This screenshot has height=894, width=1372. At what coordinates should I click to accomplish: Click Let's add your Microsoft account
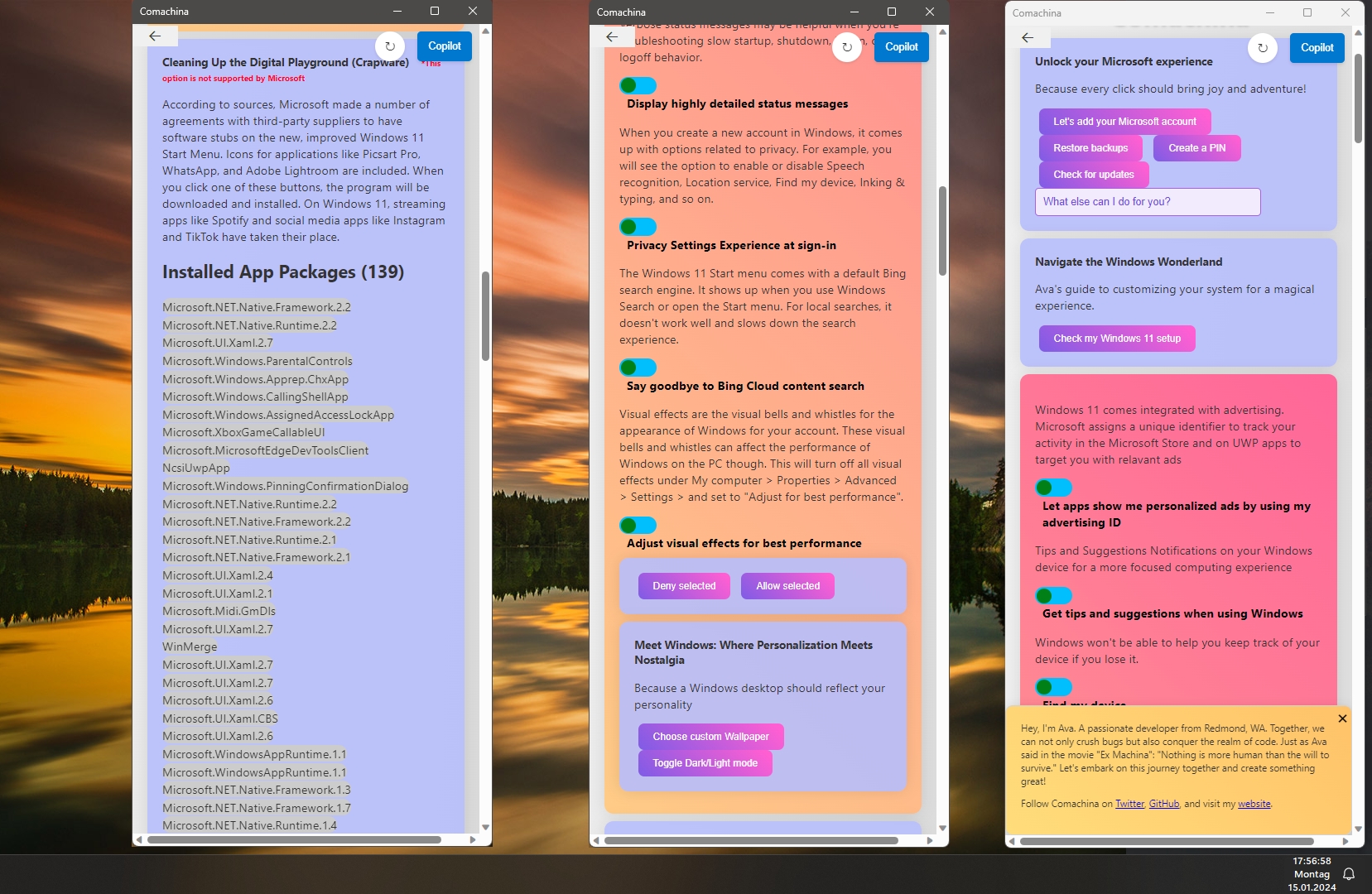1124,122
